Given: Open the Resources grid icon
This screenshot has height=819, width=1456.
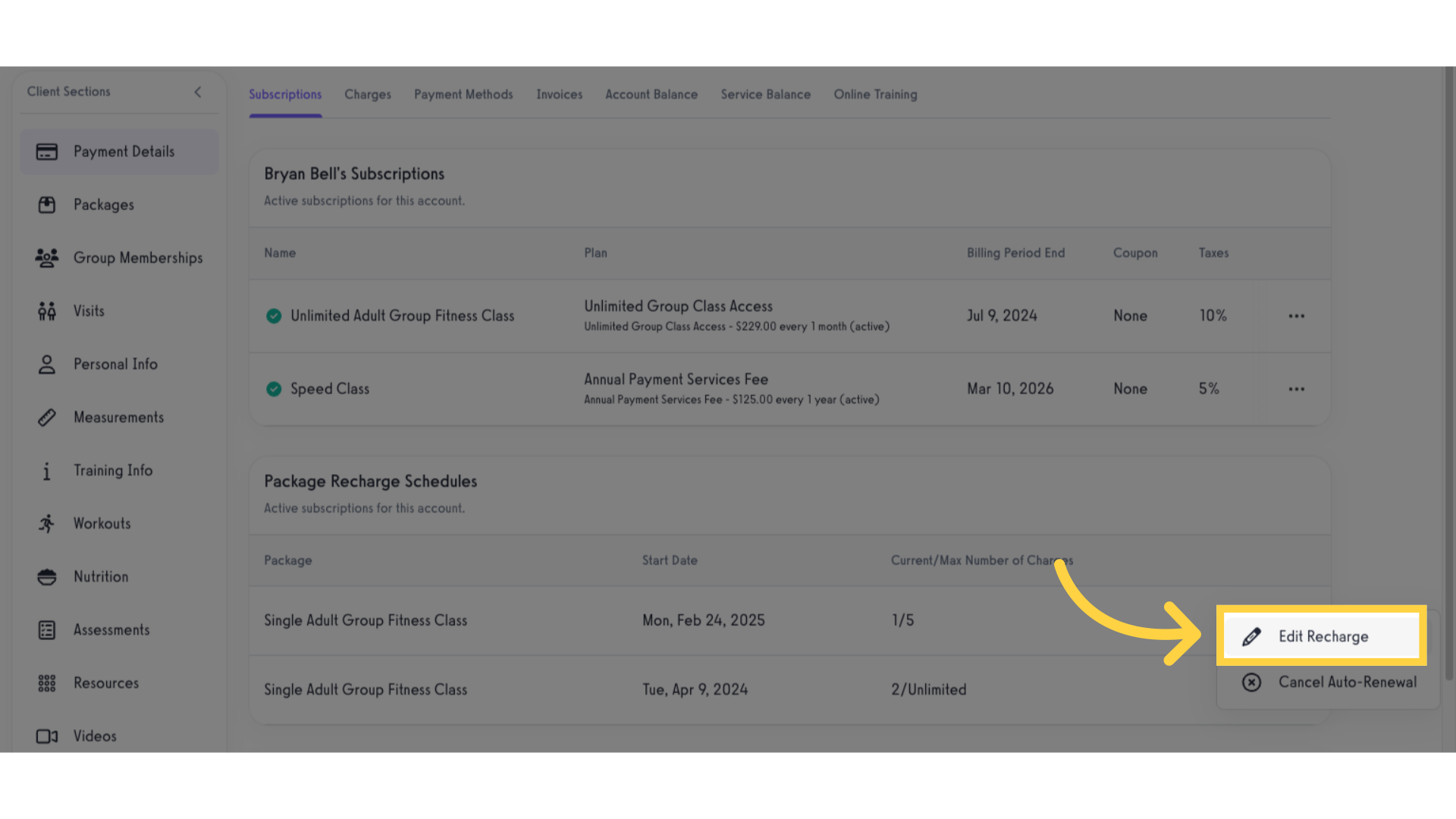Looking at the screenshot, I should click(x=47, y=683).
